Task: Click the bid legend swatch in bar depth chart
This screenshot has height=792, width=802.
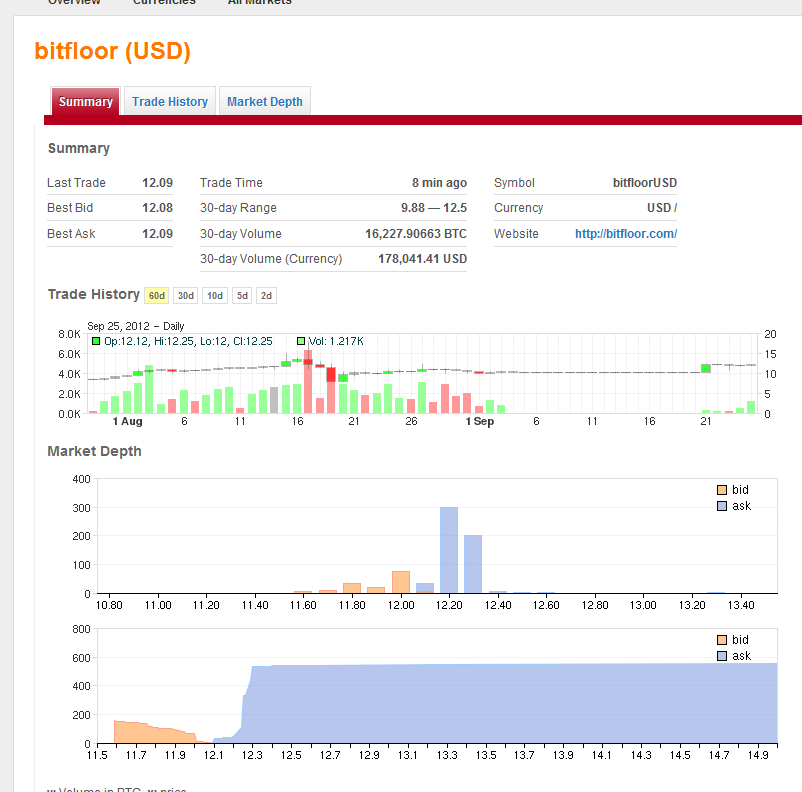Action: pos(722,490)
